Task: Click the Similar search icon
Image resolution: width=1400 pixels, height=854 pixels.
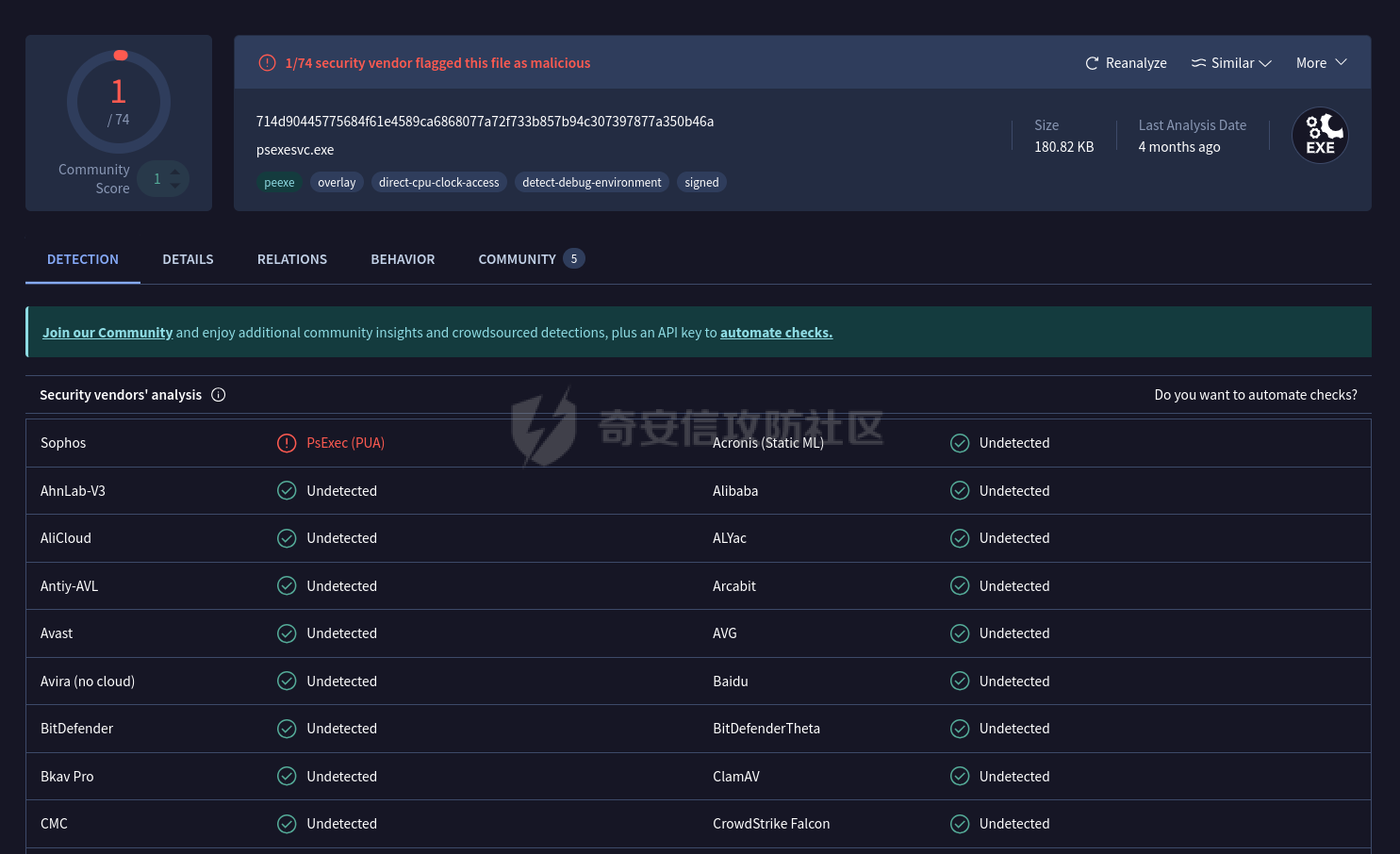Action: click(x=1198, y=63)
